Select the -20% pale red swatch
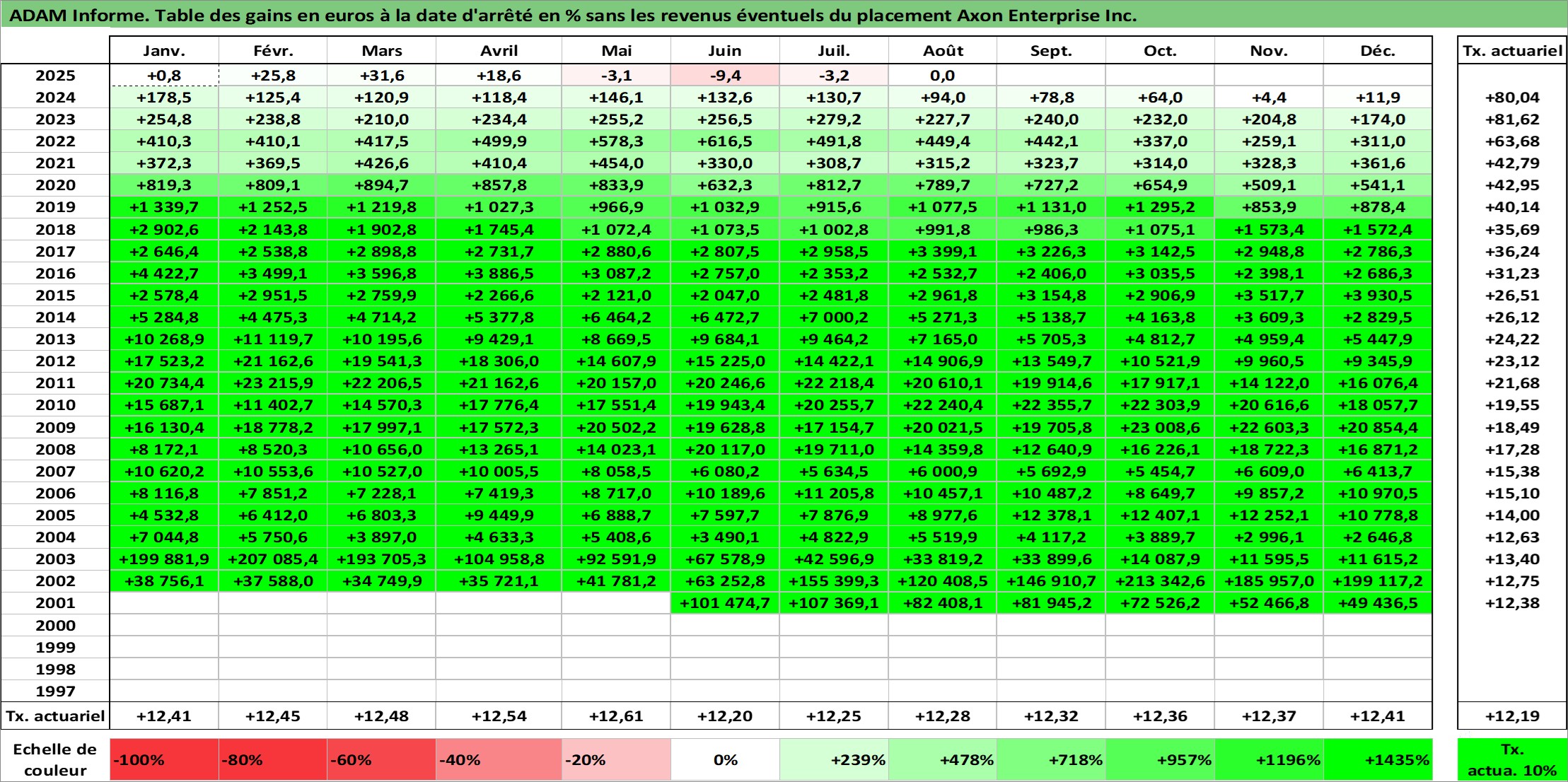1568x782 pixels. click(616, 760)
